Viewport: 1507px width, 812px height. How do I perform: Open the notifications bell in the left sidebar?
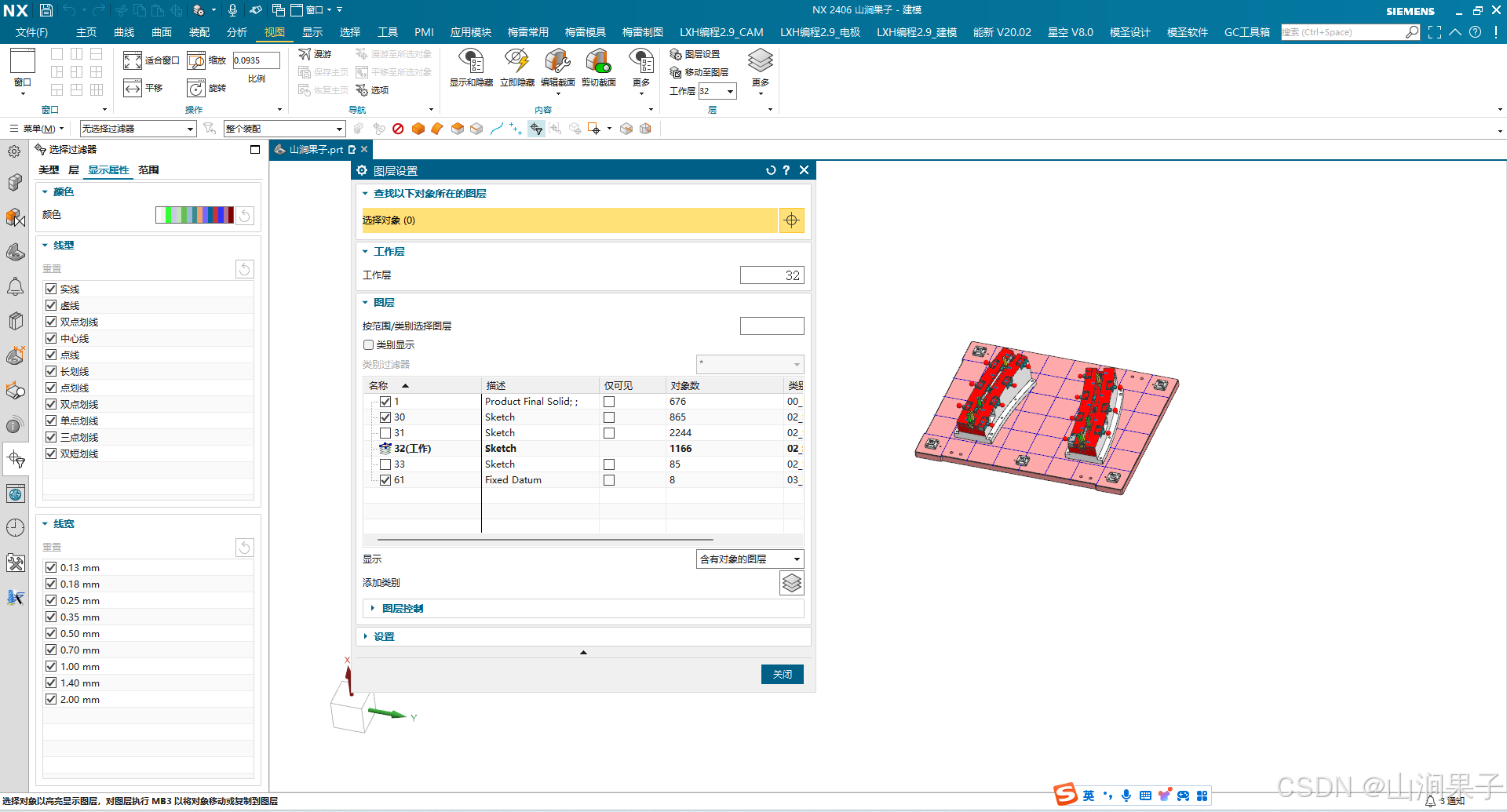click(15, 287)
